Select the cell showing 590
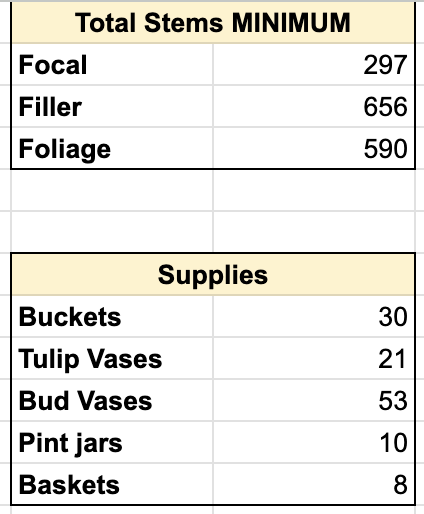 (314, 148)
